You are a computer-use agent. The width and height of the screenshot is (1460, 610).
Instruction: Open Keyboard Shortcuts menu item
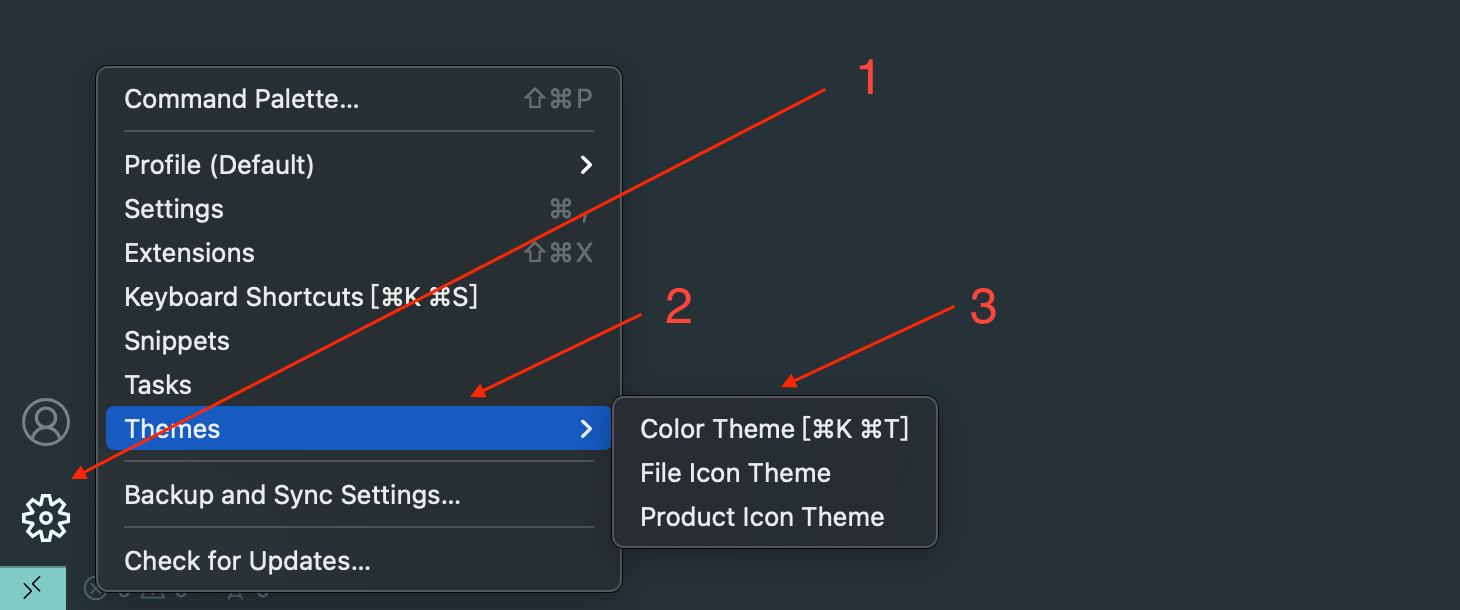(300, 297)
